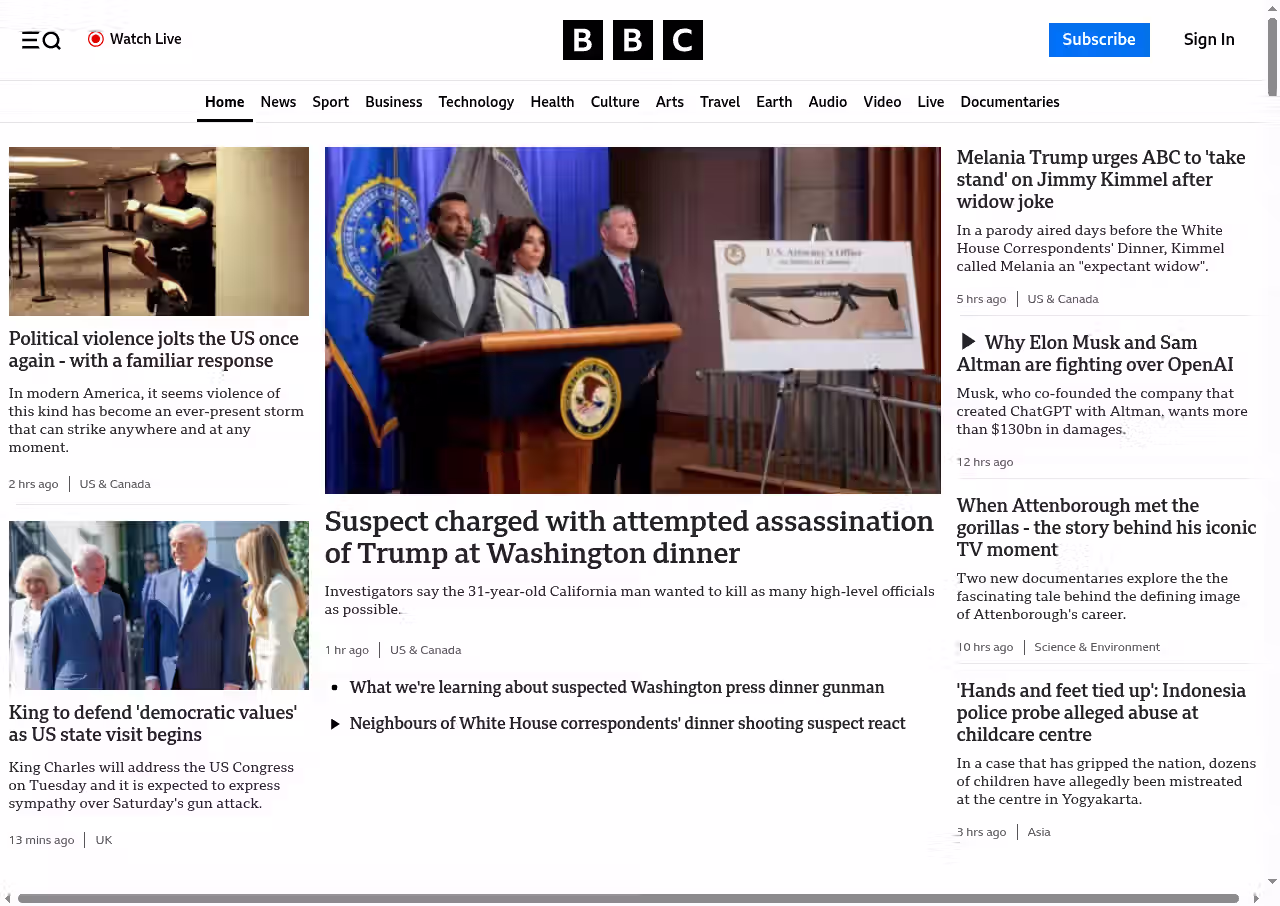Switch to the Sport section
The width and height of the screenshot is (1280, 906).
click(x=330, y=102)
